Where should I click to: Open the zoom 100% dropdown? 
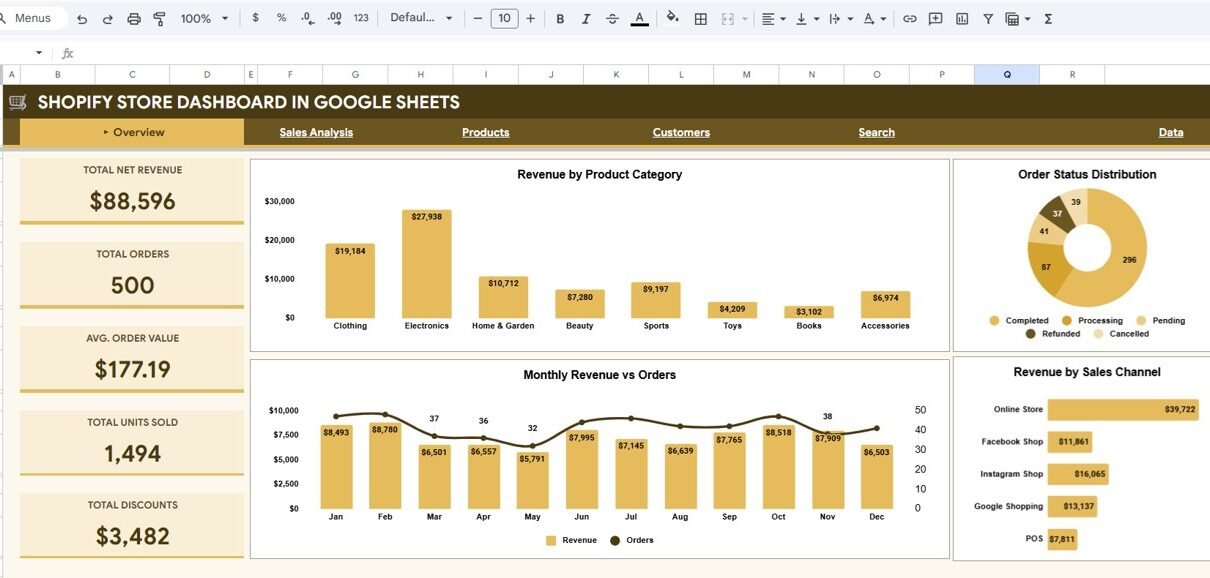[204, 19]
